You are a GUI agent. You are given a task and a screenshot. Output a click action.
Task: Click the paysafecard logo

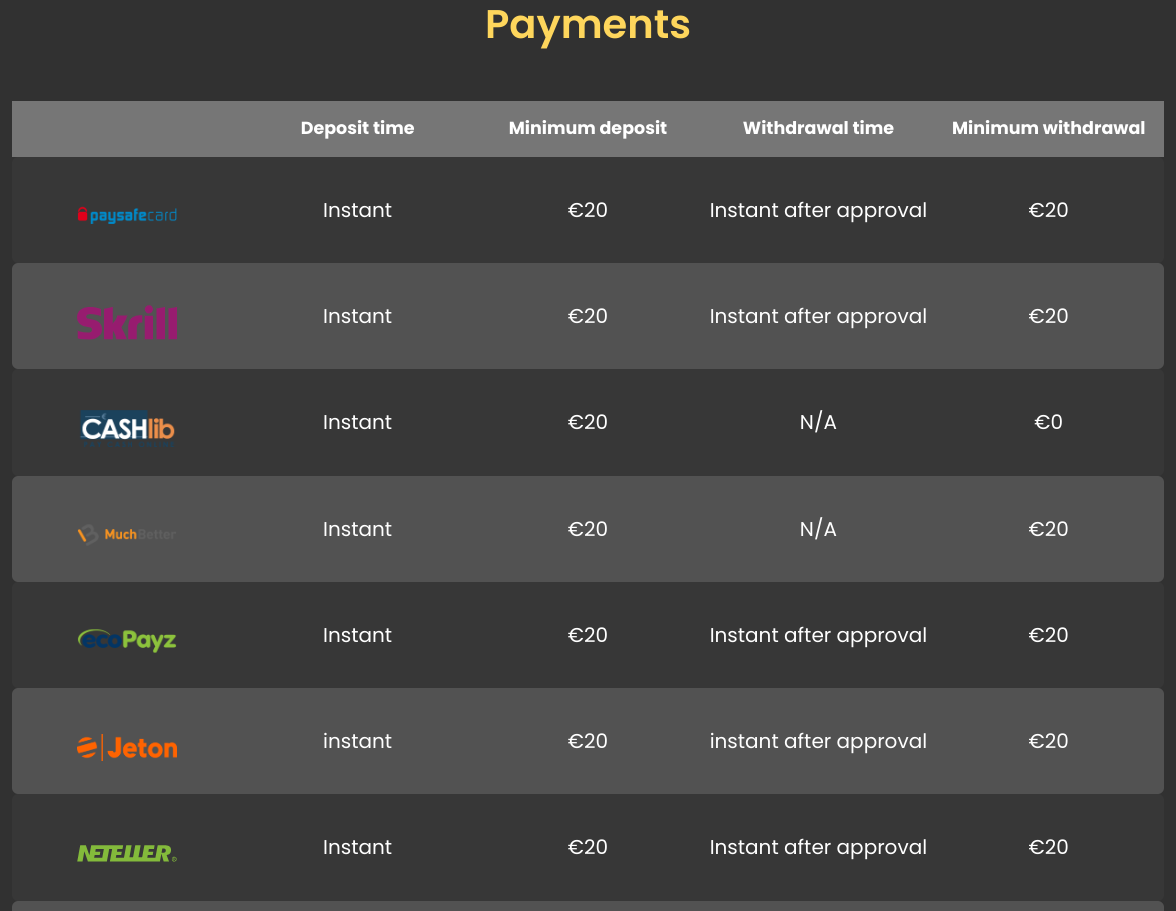click(128, 215)
